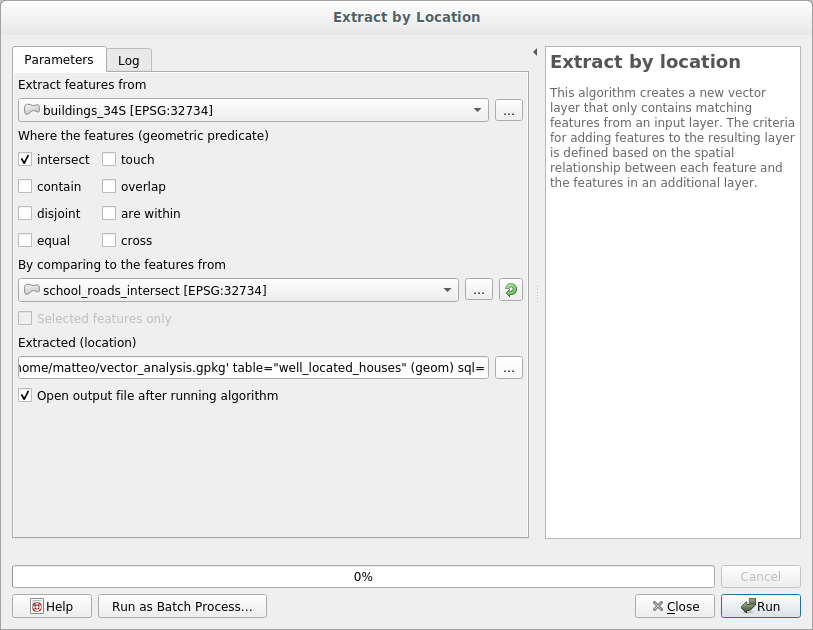813x630 pixels.
Task: Tick the are within checkbox
Action: click(x=109, y=214)
